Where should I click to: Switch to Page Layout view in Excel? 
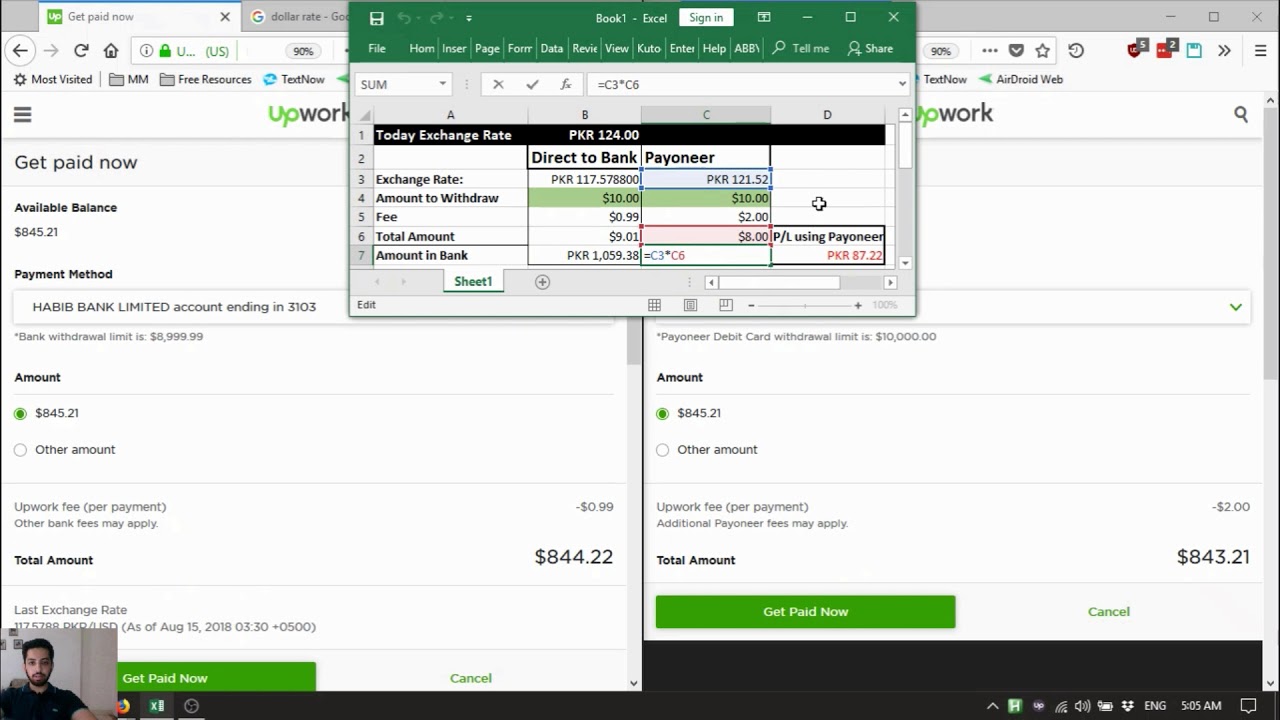tap(690, 305)
